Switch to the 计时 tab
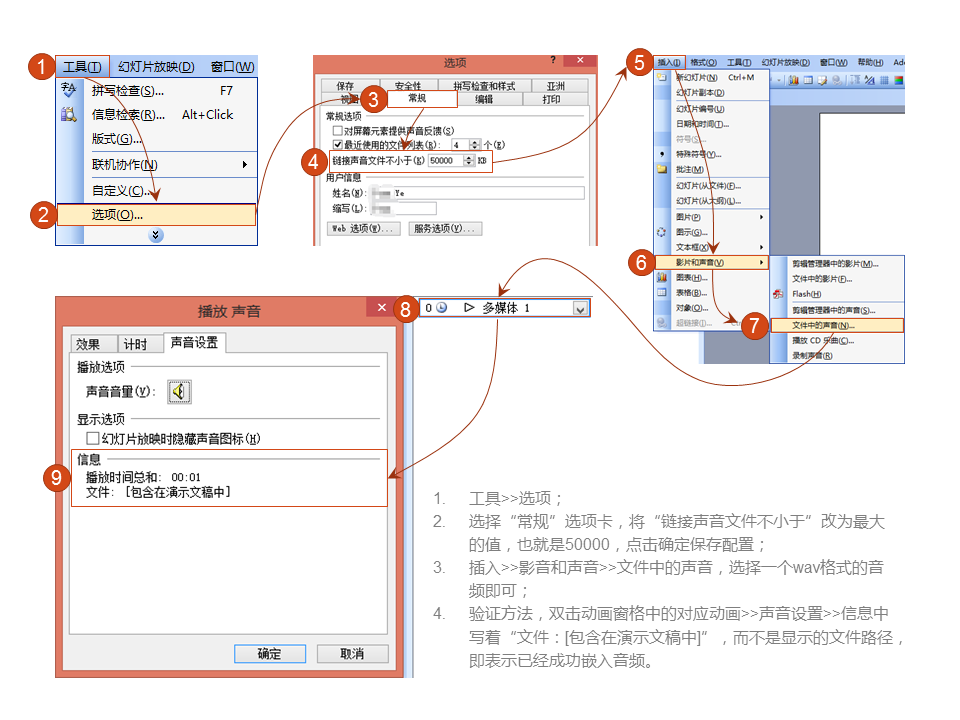This screenshot has height=720, width=960. point(136,344)
